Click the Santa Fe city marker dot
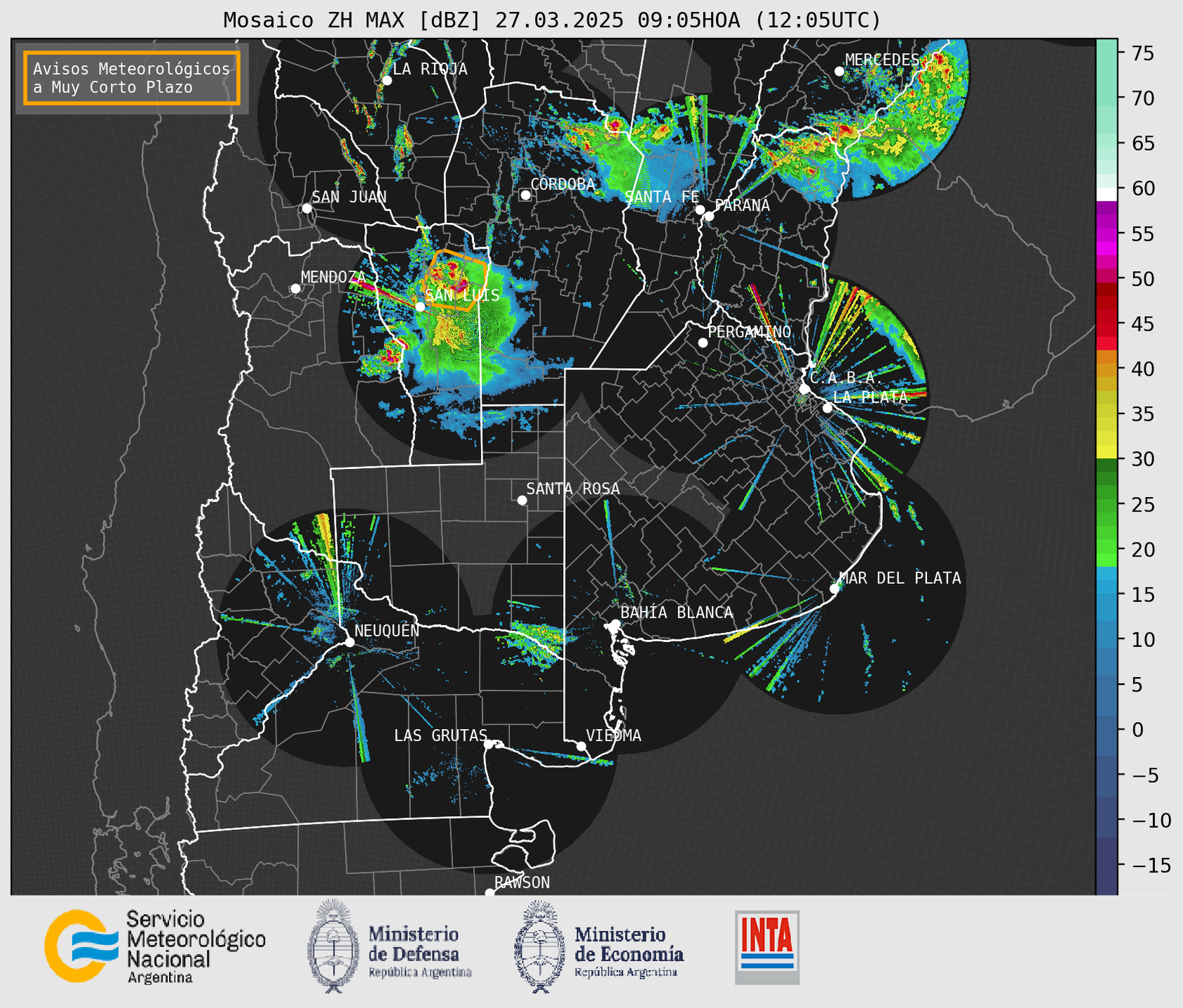This screenshot has height=1008, width=1183. pyautogui.click(x=700, y=210)
